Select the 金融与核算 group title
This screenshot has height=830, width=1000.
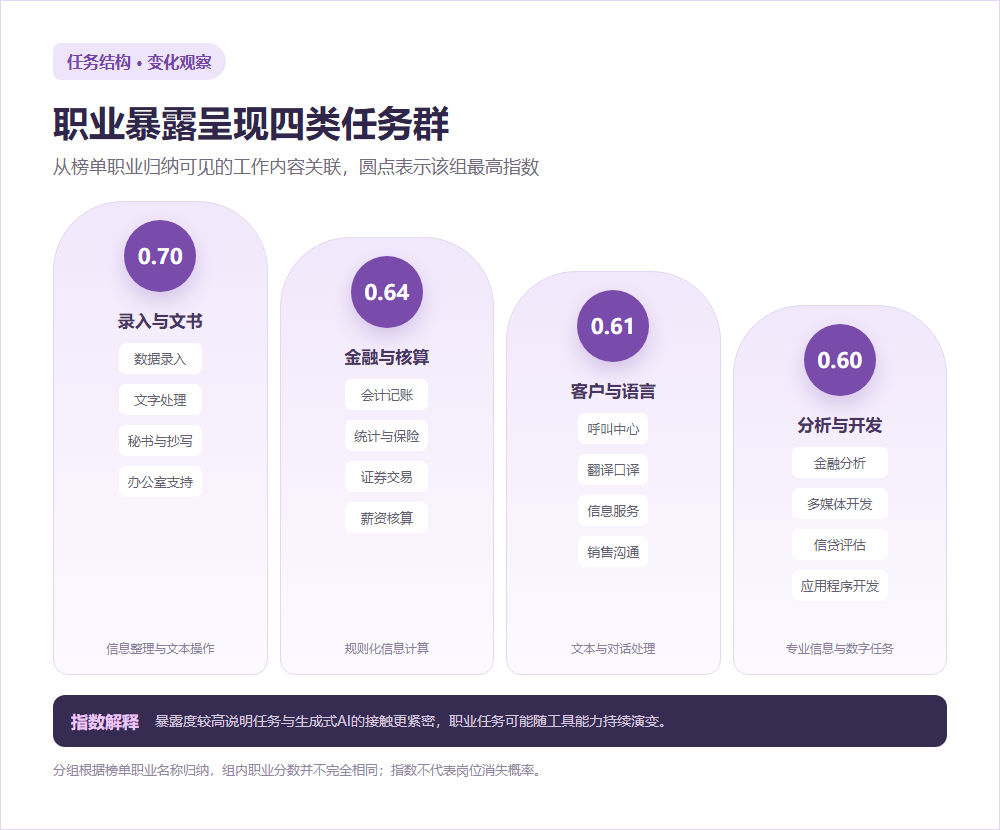(386, 357)
